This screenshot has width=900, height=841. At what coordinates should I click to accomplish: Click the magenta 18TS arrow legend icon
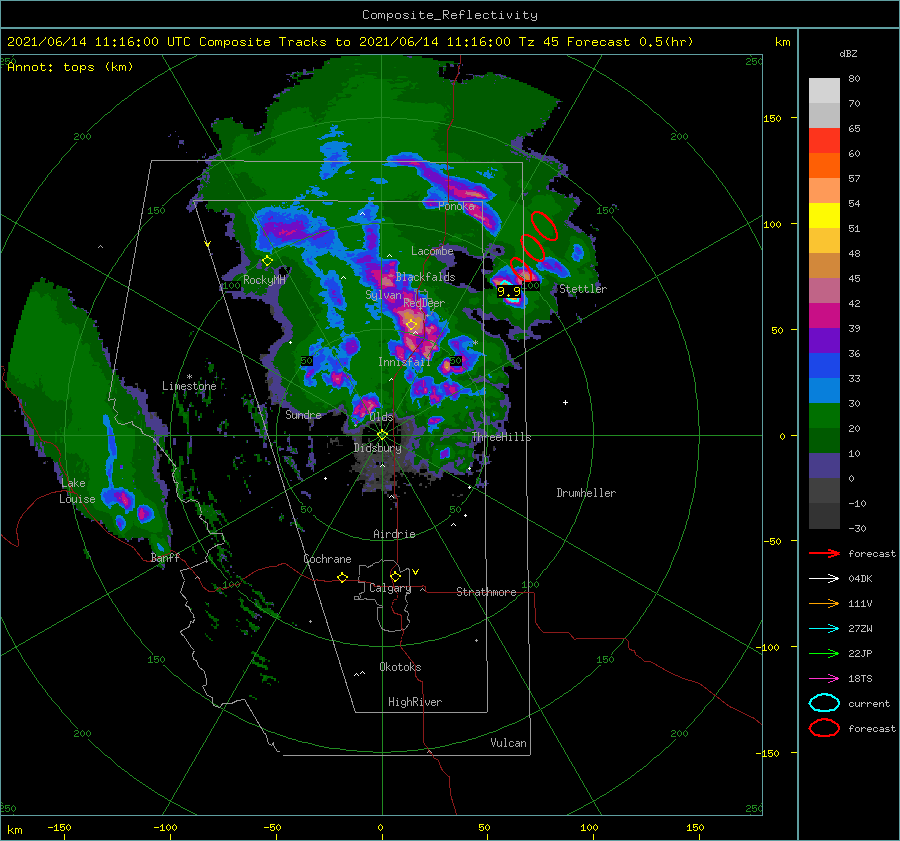coord(824,679)
